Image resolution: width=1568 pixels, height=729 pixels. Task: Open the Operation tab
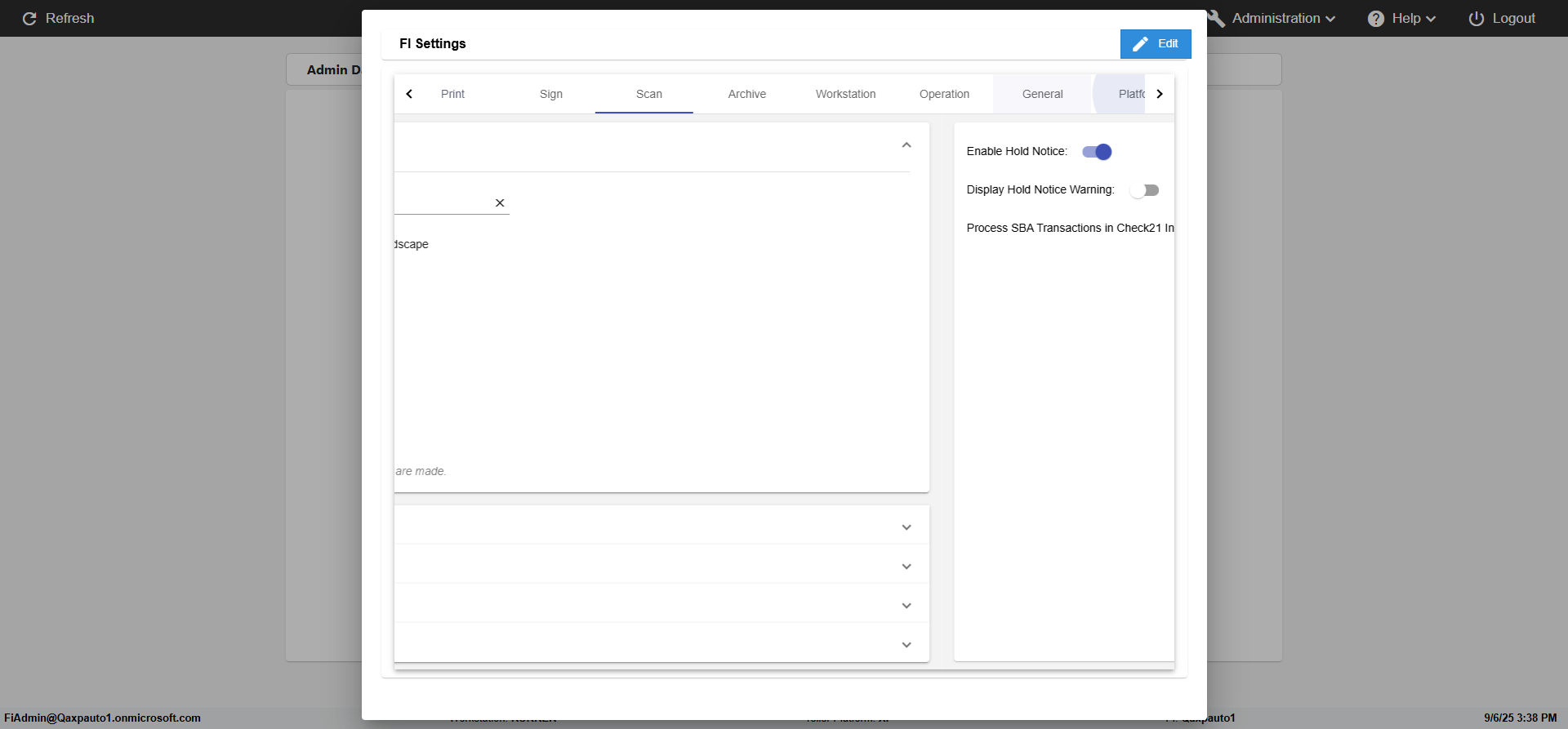pyautogui.click(x=944, y=95)
